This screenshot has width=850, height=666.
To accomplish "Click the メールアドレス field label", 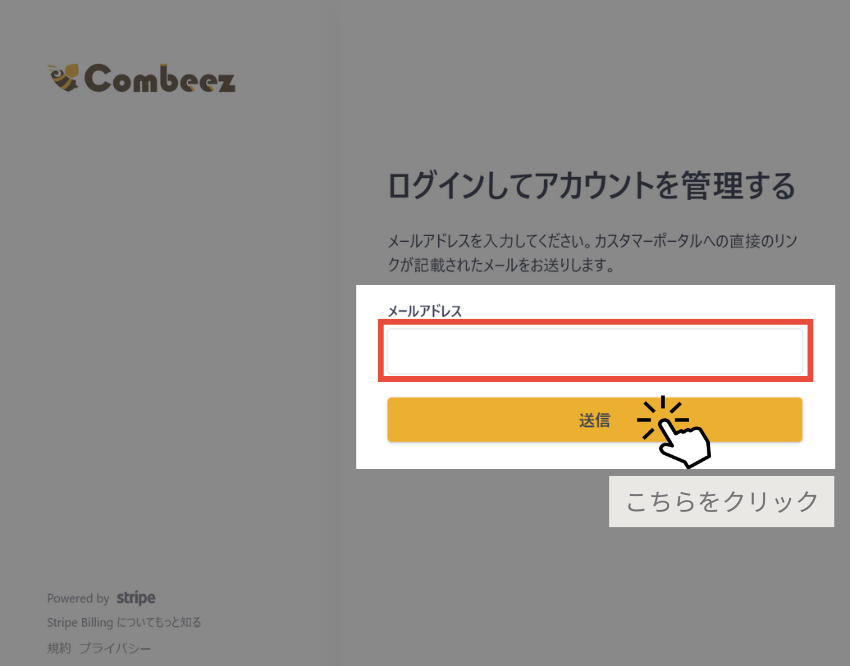I will [x=424, y=311].
